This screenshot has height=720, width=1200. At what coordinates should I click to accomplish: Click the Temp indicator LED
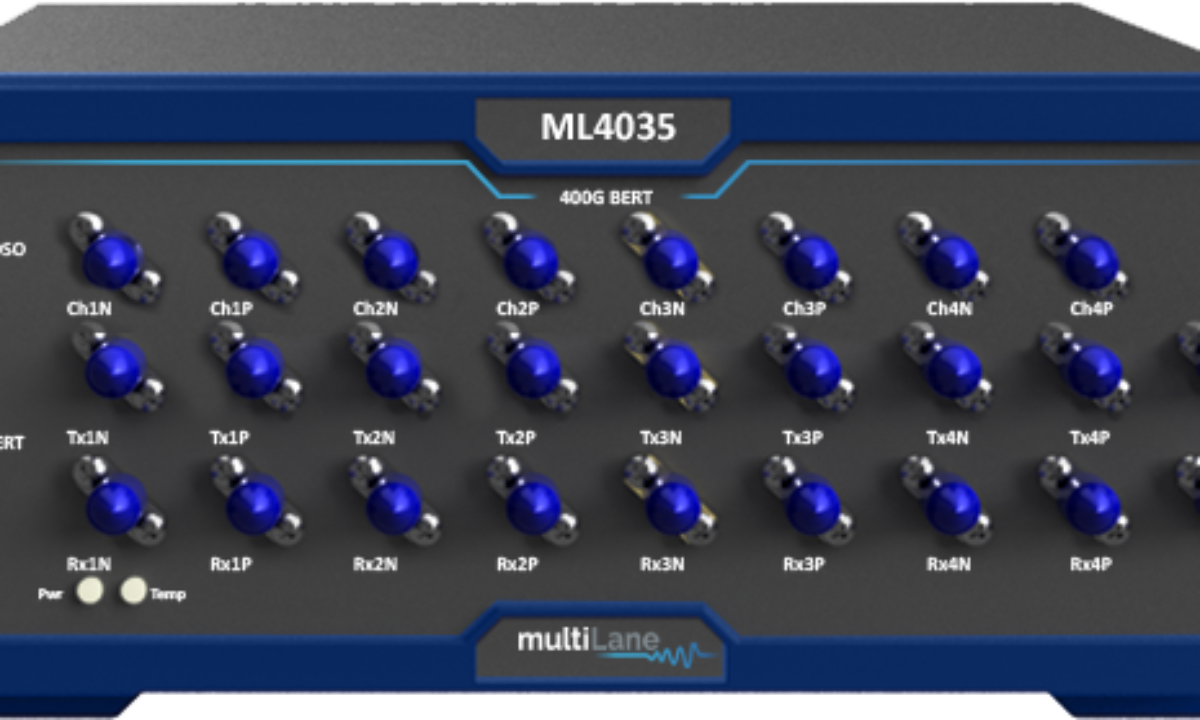pos(133,592)
